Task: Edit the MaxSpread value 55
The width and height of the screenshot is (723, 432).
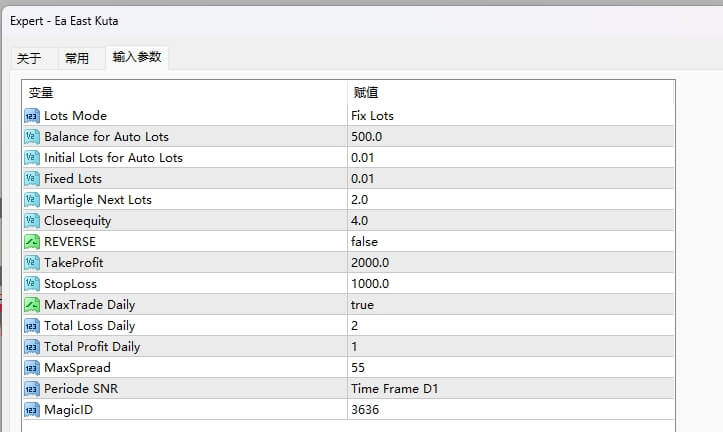Action: click(x=358, y=368)
